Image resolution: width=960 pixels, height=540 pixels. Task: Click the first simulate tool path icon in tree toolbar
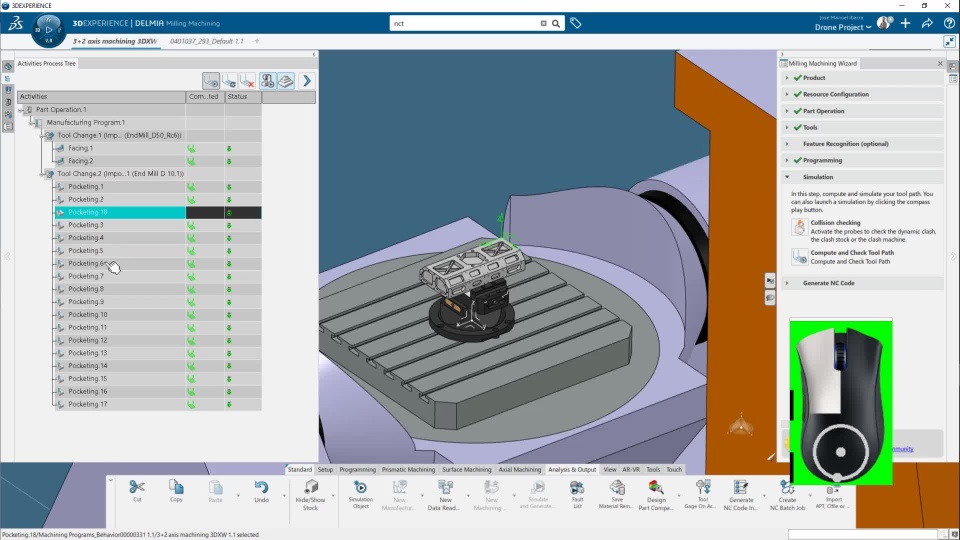click(211, 81)
